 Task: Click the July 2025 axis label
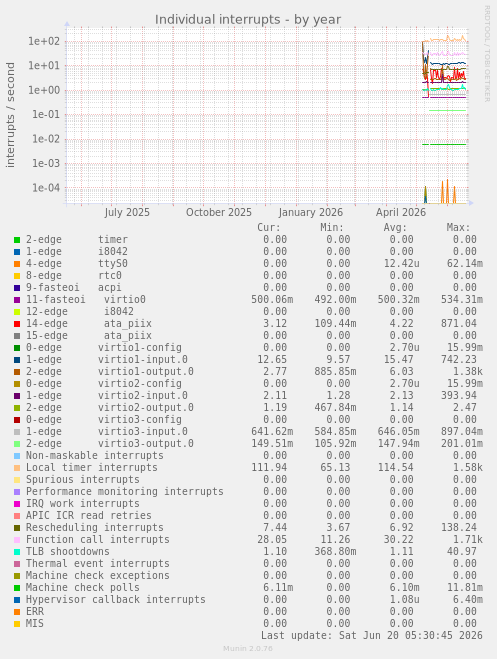[x=127, y=212]
